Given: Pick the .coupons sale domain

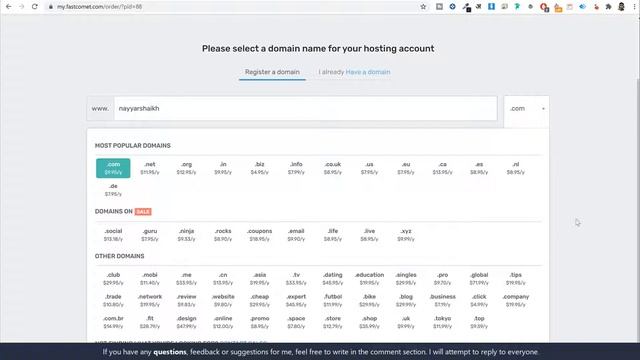Looking at the screenshot, I should point(260,235).
